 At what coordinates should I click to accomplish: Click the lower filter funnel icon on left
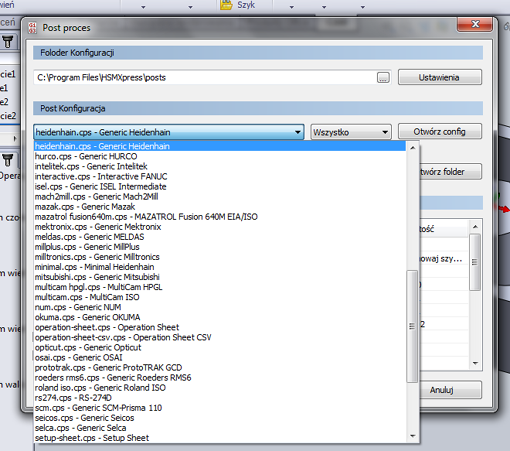pyautogui.click(x=8, y=160)
